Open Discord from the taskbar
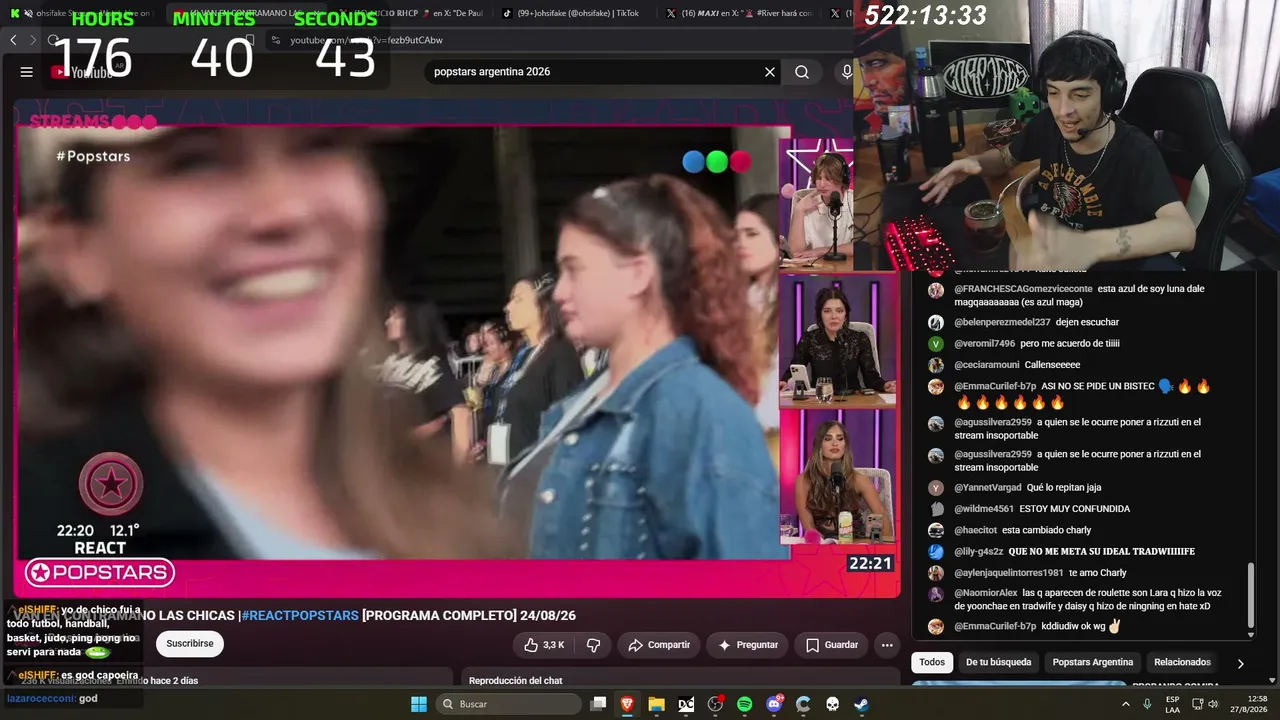Viewport: 1280px width, 720px height. coord(774,704)
